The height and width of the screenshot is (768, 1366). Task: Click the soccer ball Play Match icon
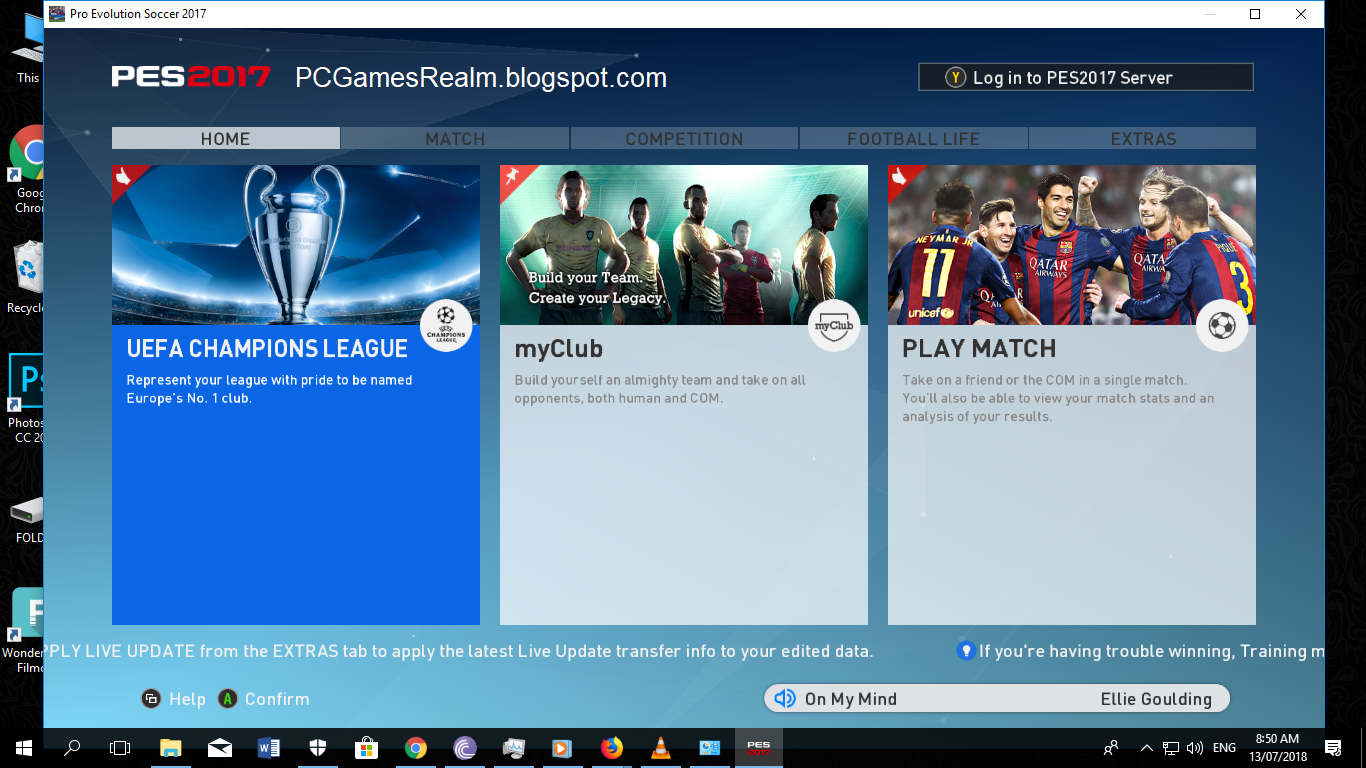pos(1222,325)
